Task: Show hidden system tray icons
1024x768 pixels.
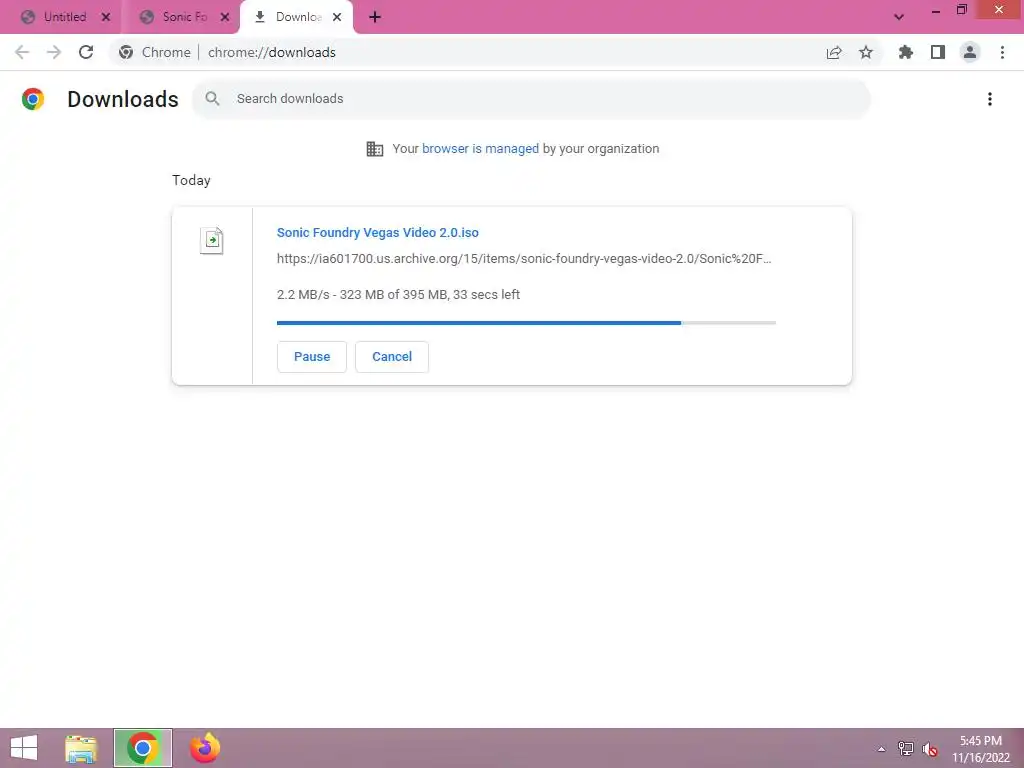Action: coord(882,749)
